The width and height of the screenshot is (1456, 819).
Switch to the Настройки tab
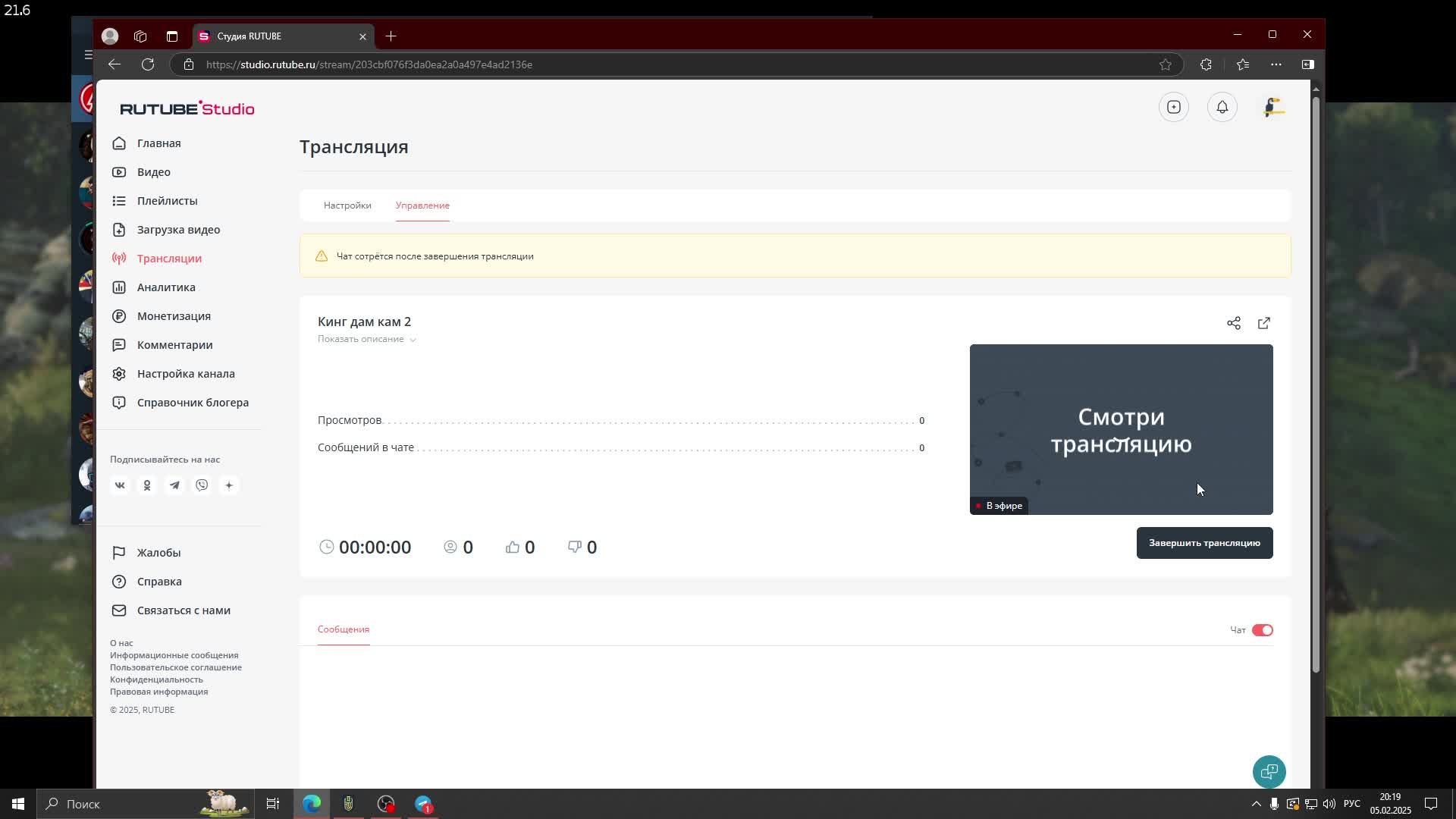(x=347, y=206)
